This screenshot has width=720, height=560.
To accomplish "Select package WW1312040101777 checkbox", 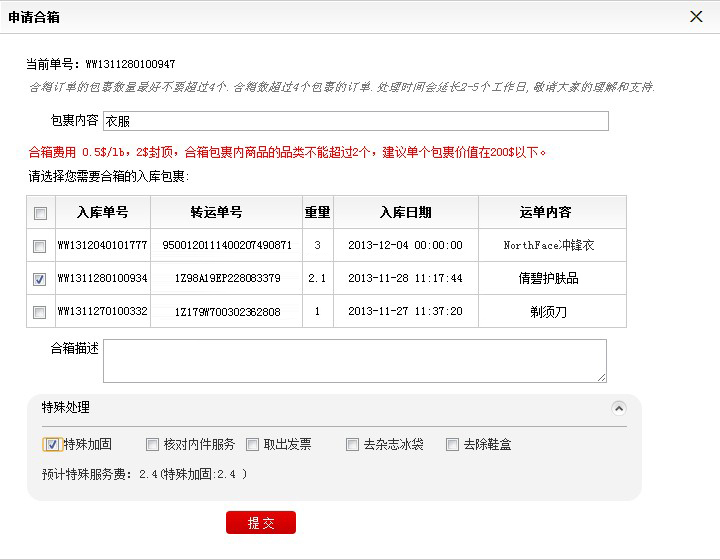I will pyautogui.click(x=40, y=246).
